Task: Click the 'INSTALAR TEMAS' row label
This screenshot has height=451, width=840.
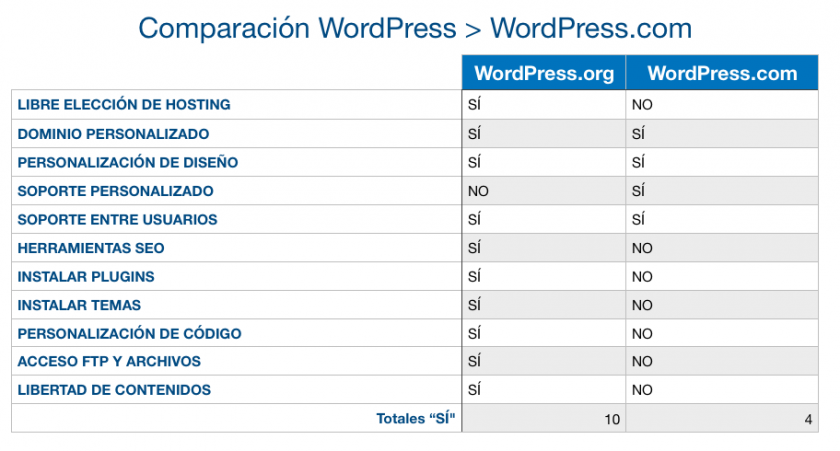Action: [79, 305]
